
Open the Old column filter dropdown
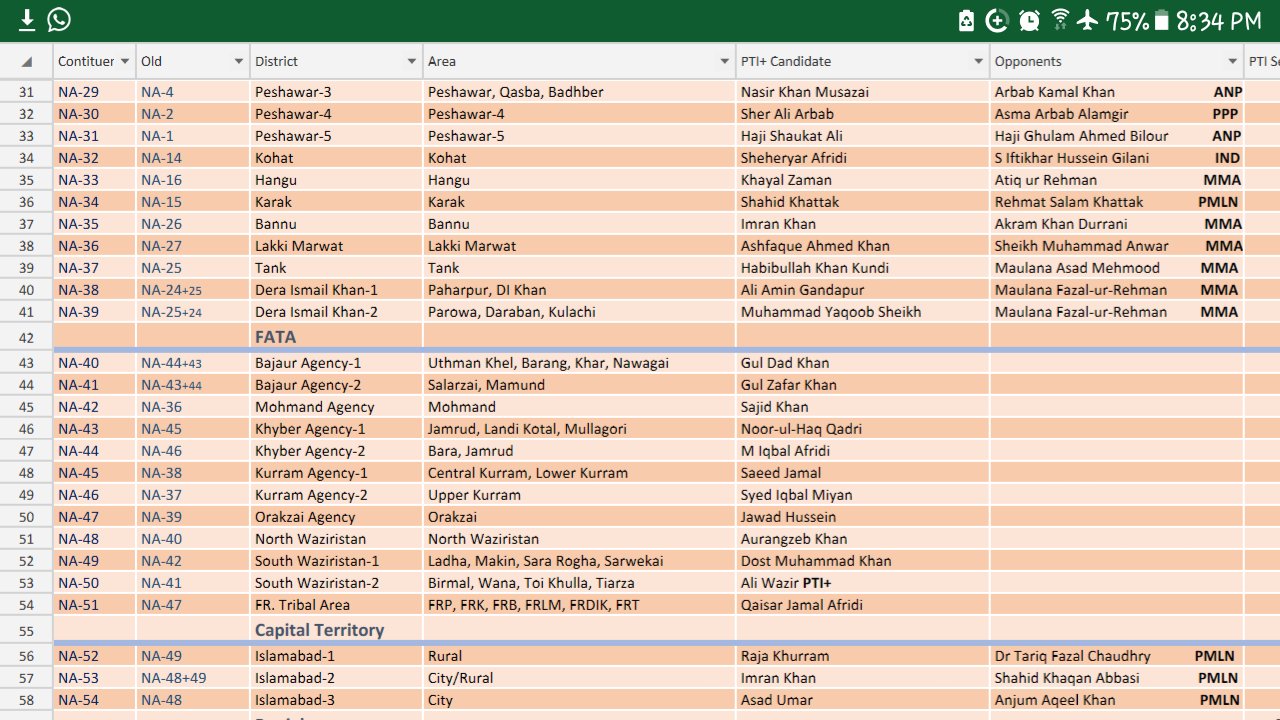click(x=239, y=62)
